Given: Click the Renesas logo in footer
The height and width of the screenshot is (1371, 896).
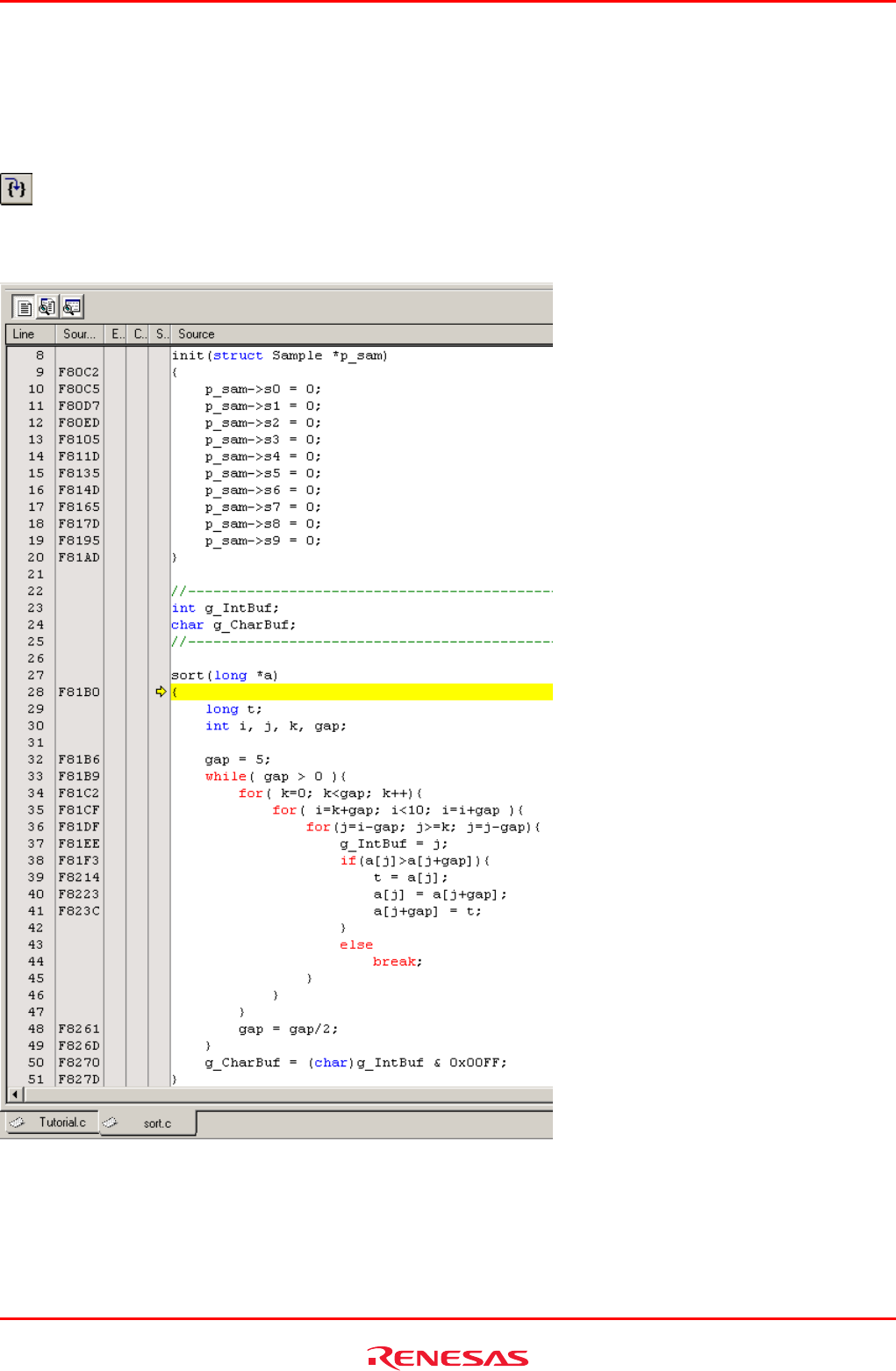Looking at the screenshot, I should click(448, 1357).
